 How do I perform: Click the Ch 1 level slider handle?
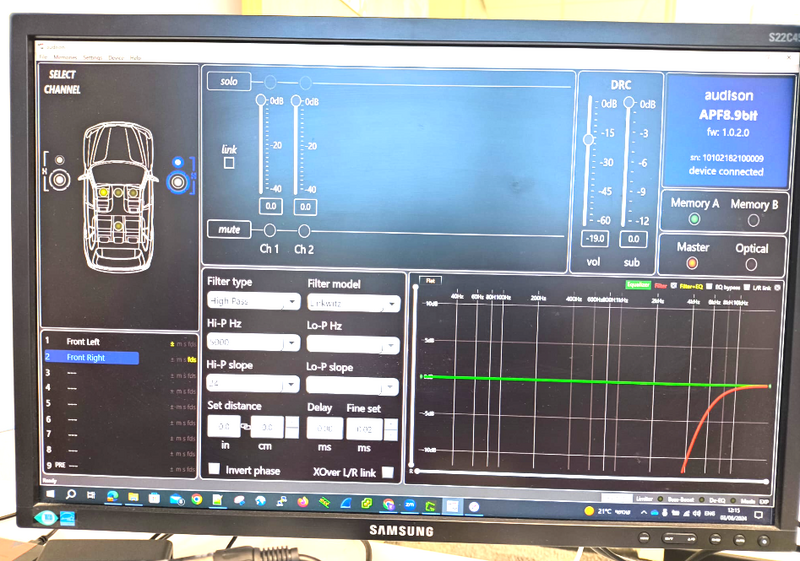click(261, 99)
